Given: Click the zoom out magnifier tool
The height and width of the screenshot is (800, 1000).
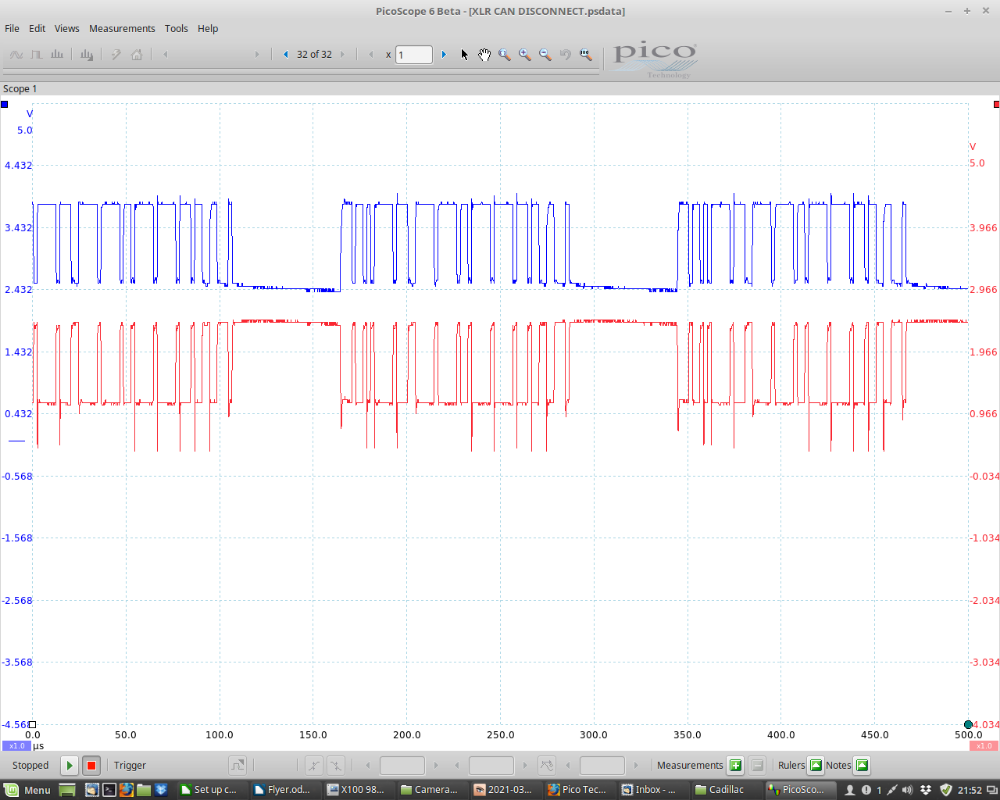Looking at the screenshot, I should 545,55.
